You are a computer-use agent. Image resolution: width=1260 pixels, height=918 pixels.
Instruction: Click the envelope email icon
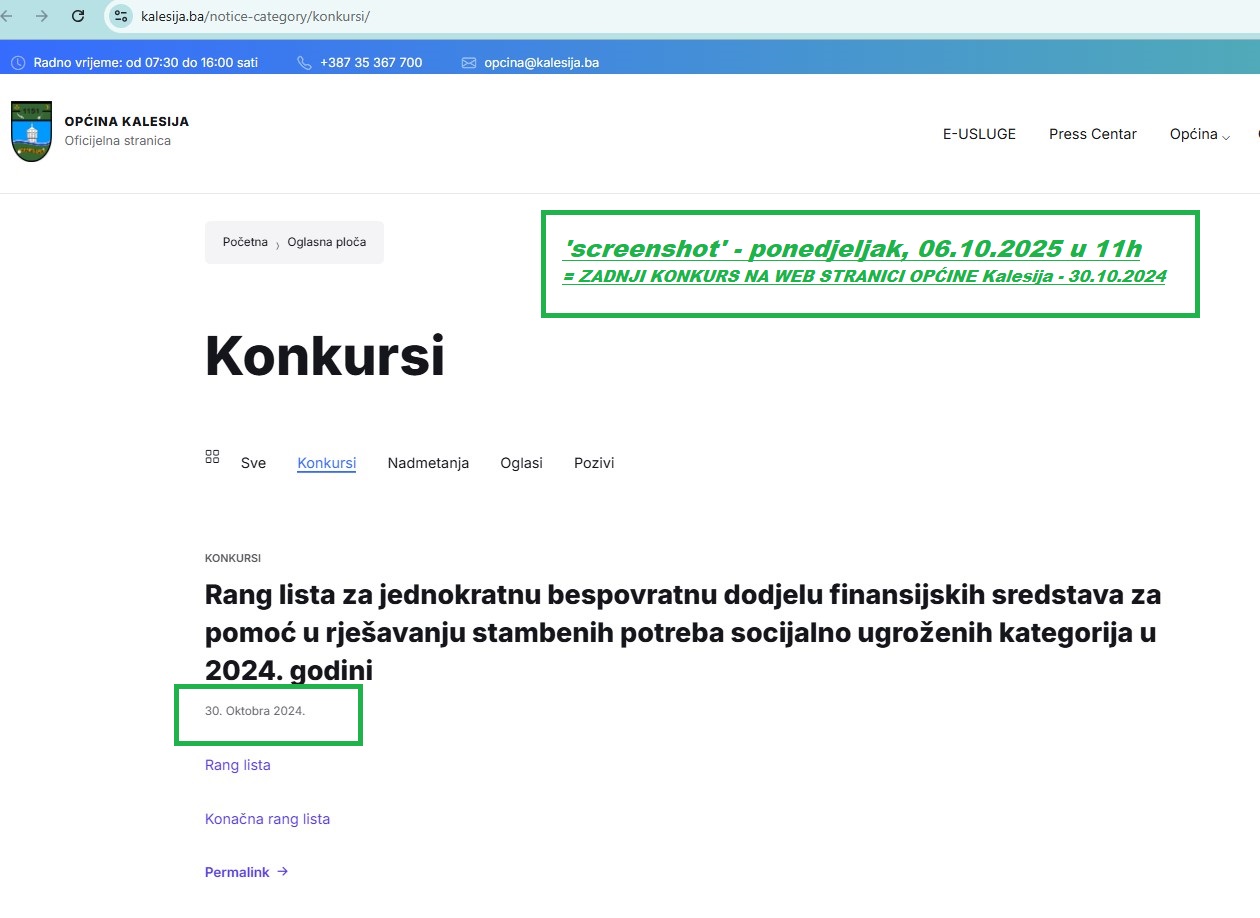point(469,63)
